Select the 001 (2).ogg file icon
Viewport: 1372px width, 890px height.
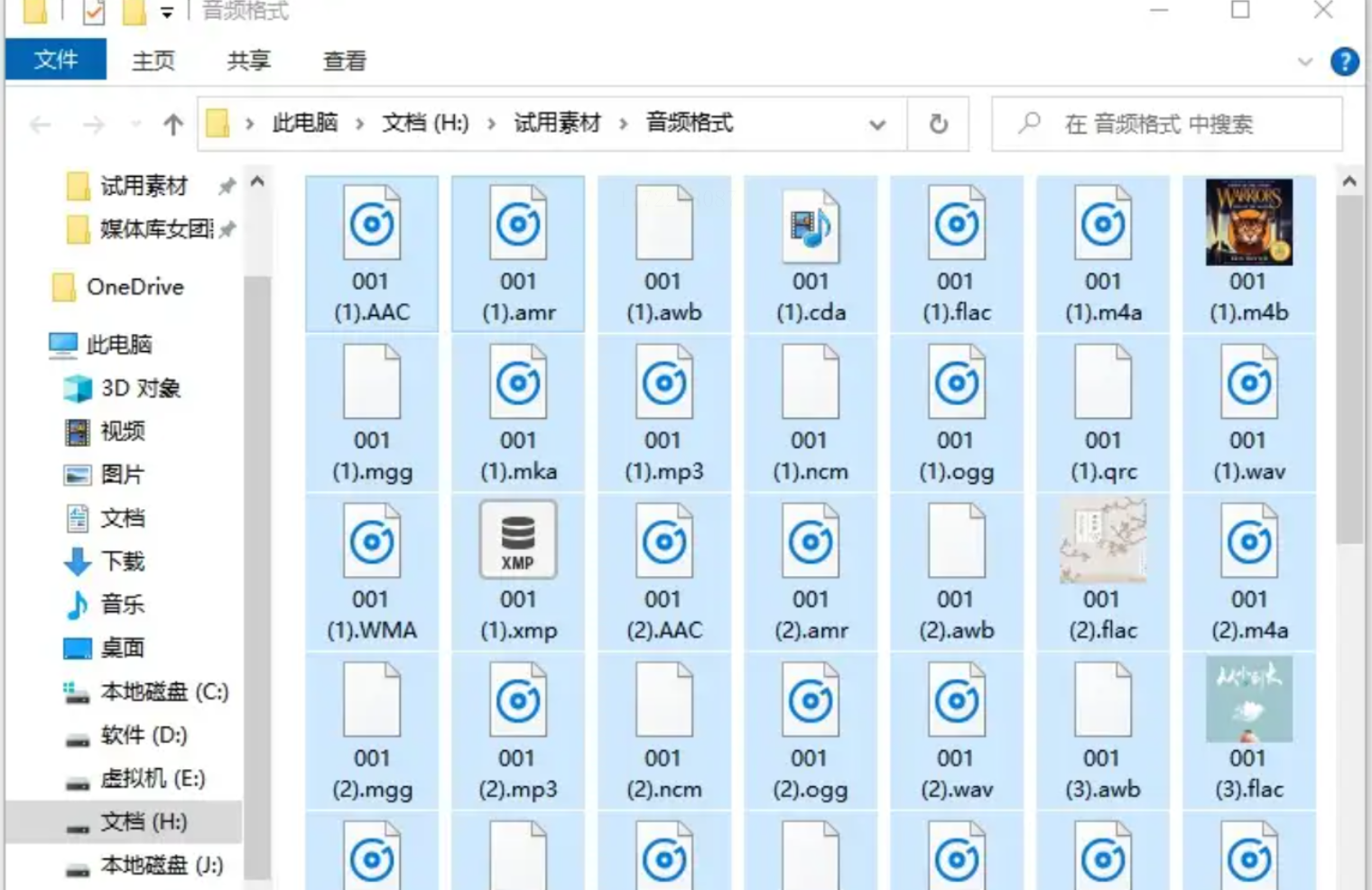coord(811,700)
